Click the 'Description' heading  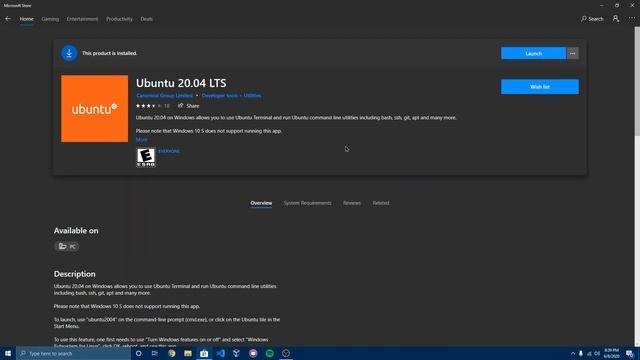[x=74, y=274]
